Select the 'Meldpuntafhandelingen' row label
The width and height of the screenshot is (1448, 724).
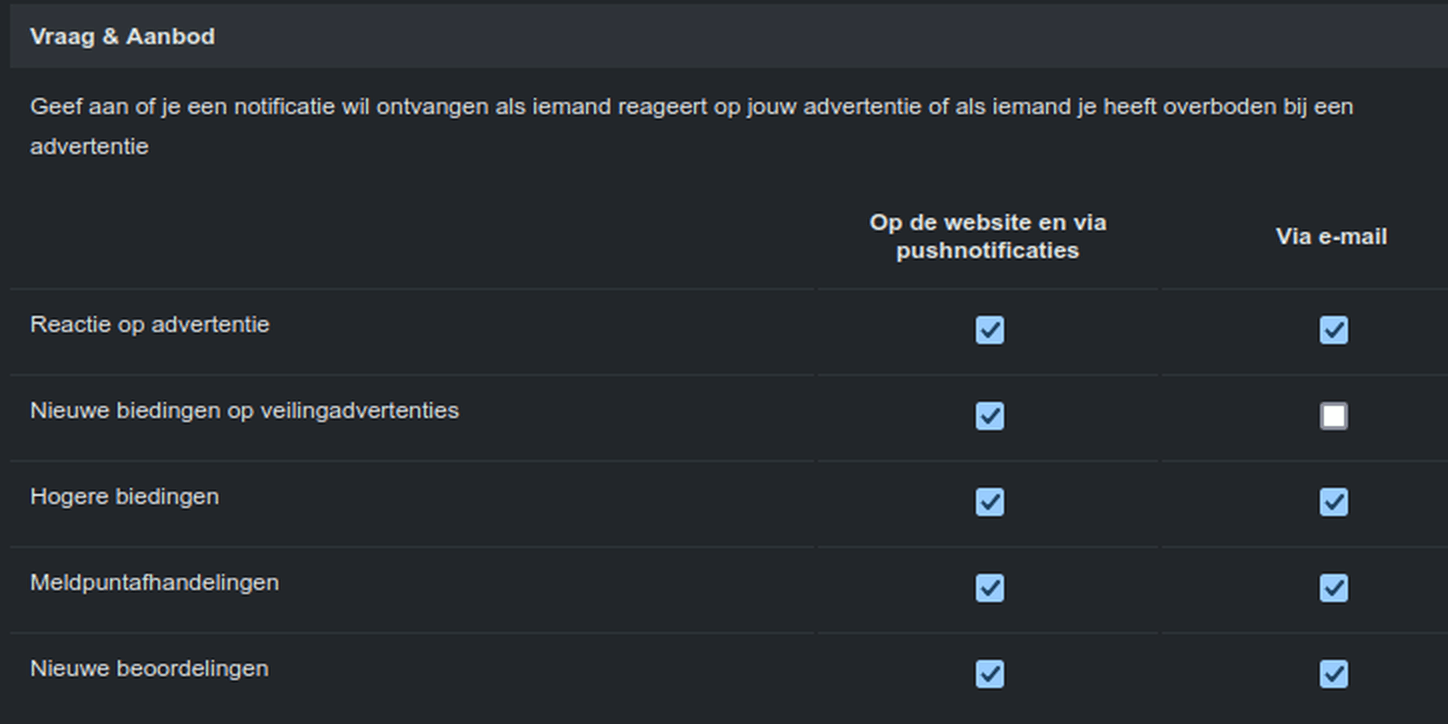click(154, 583)
